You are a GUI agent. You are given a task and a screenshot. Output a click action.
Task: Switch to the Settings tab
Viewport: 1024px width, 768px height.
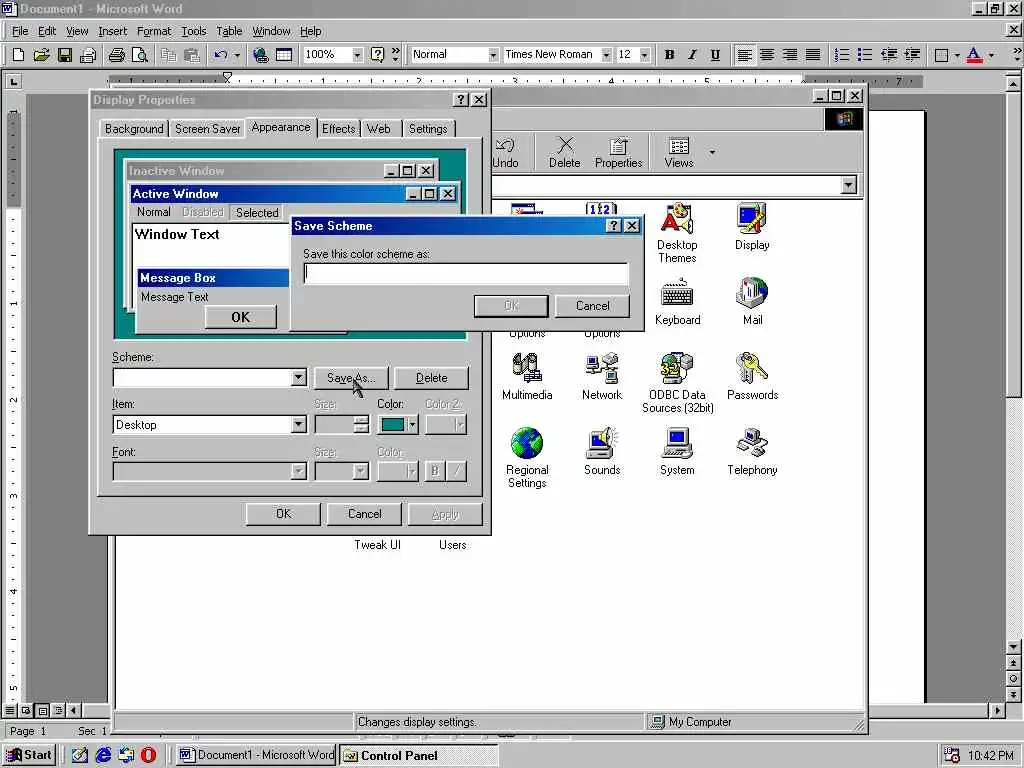pos(428,129)
